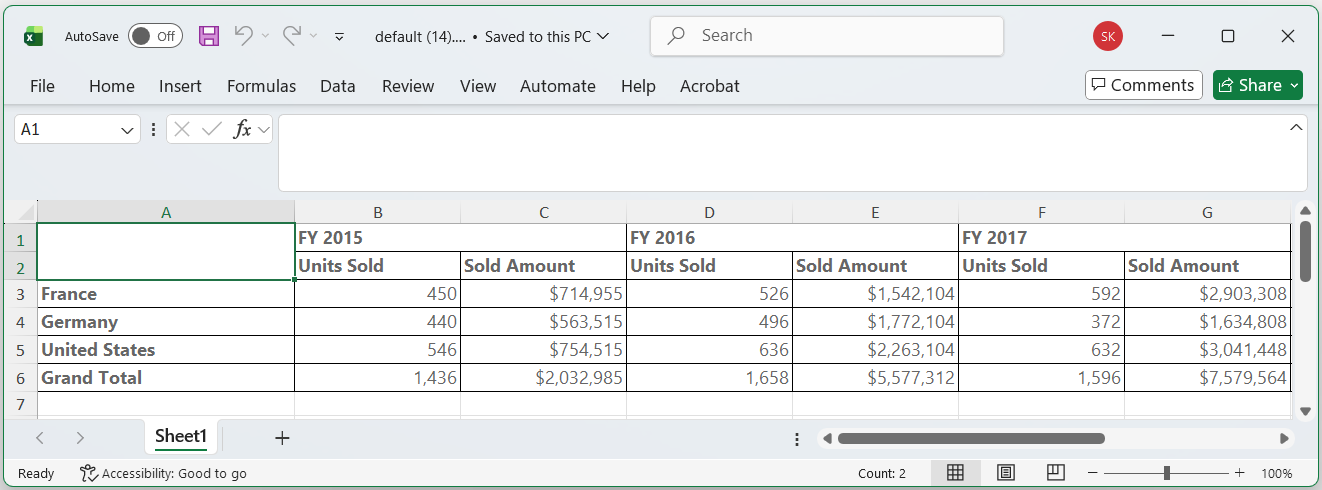Click the Insert Function fx icon
This screenshot has height=490, width=1322.
coord(242,129)
